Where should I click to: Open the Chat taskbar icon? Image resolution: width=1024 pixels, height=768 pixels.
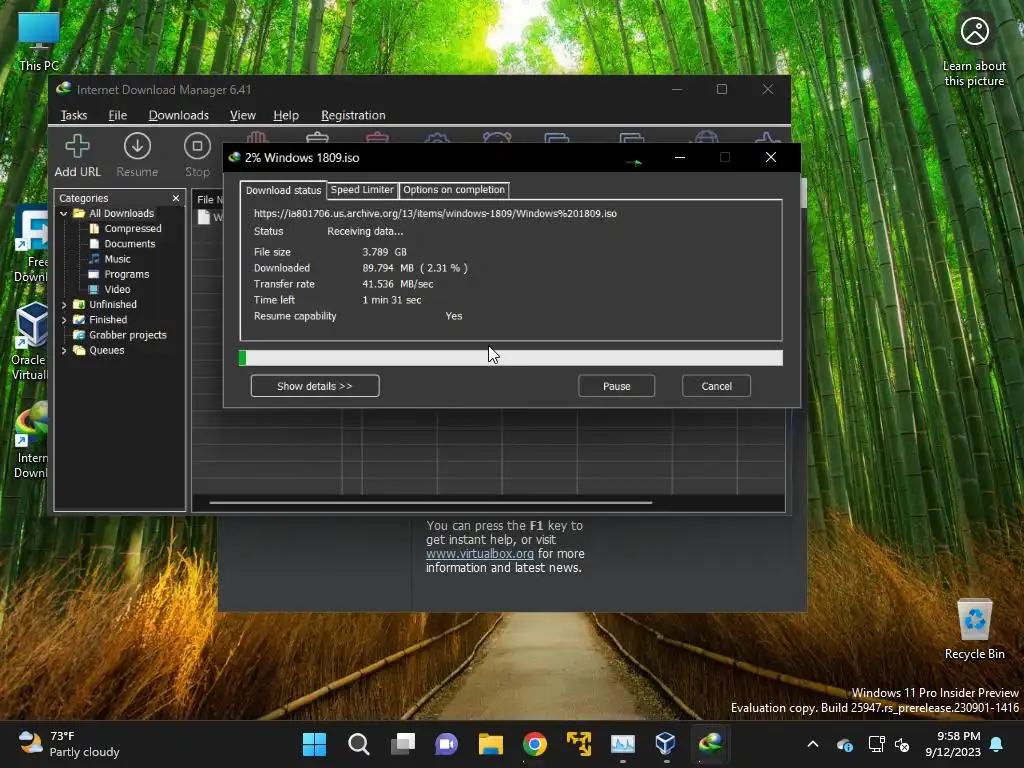coord(447,744)
